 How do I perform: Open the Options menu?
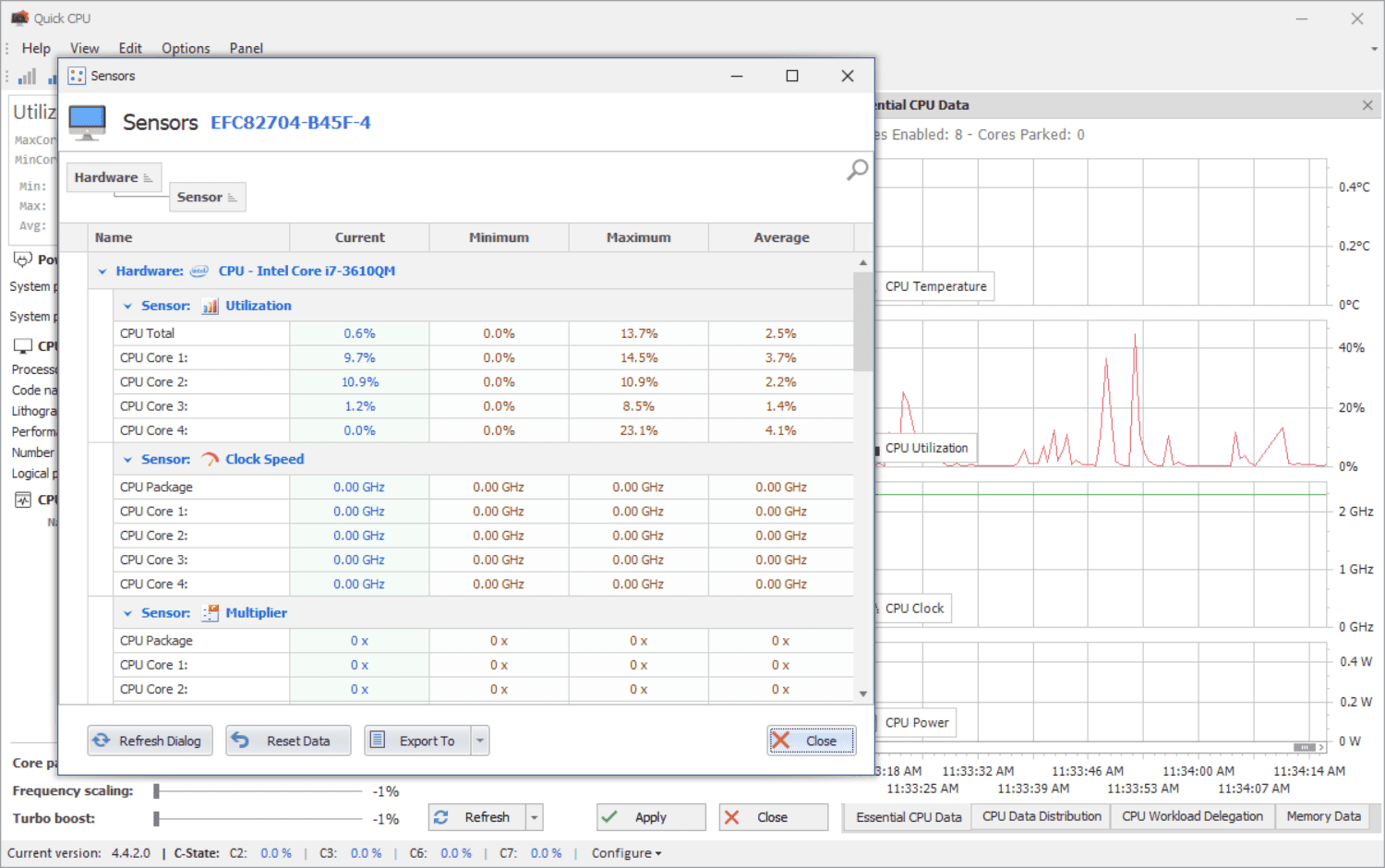[186, 48]
